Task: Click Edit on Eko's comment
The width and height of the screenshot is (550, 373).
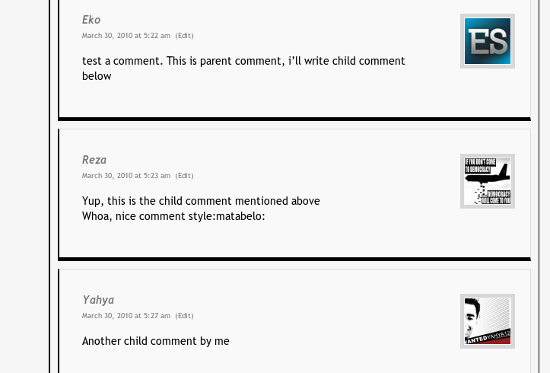Action: 185,35
